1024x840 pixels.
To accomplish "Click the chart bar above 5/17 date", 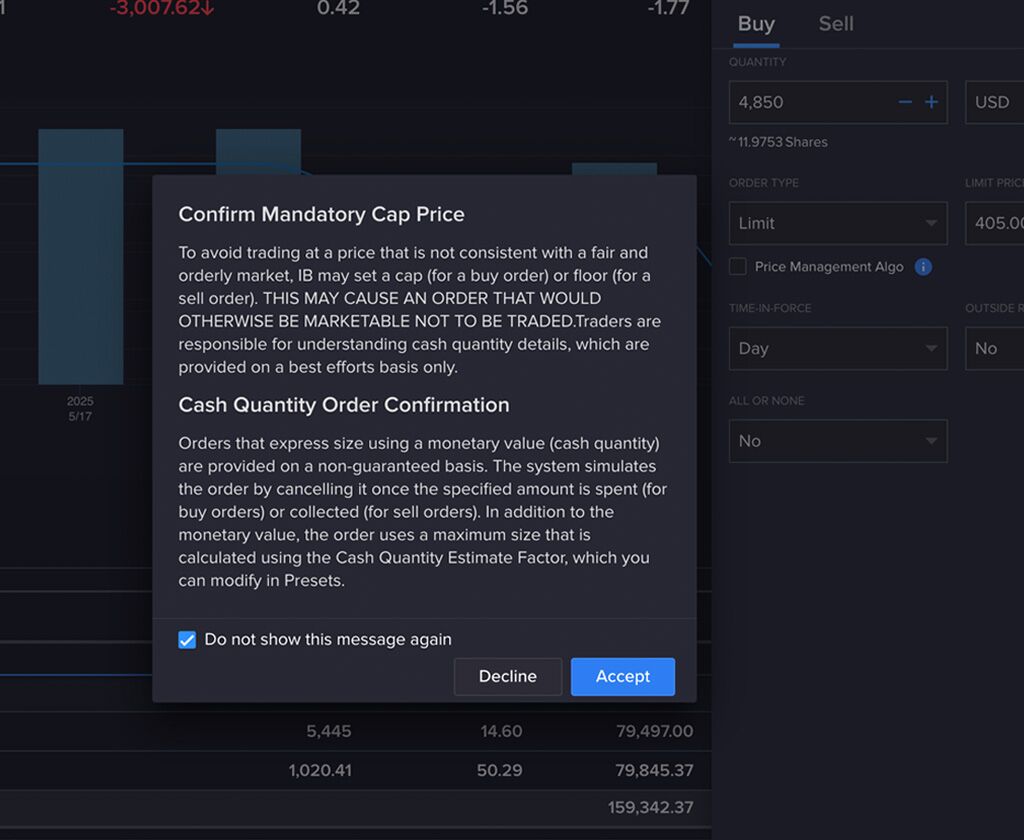I will click(82, 255).
